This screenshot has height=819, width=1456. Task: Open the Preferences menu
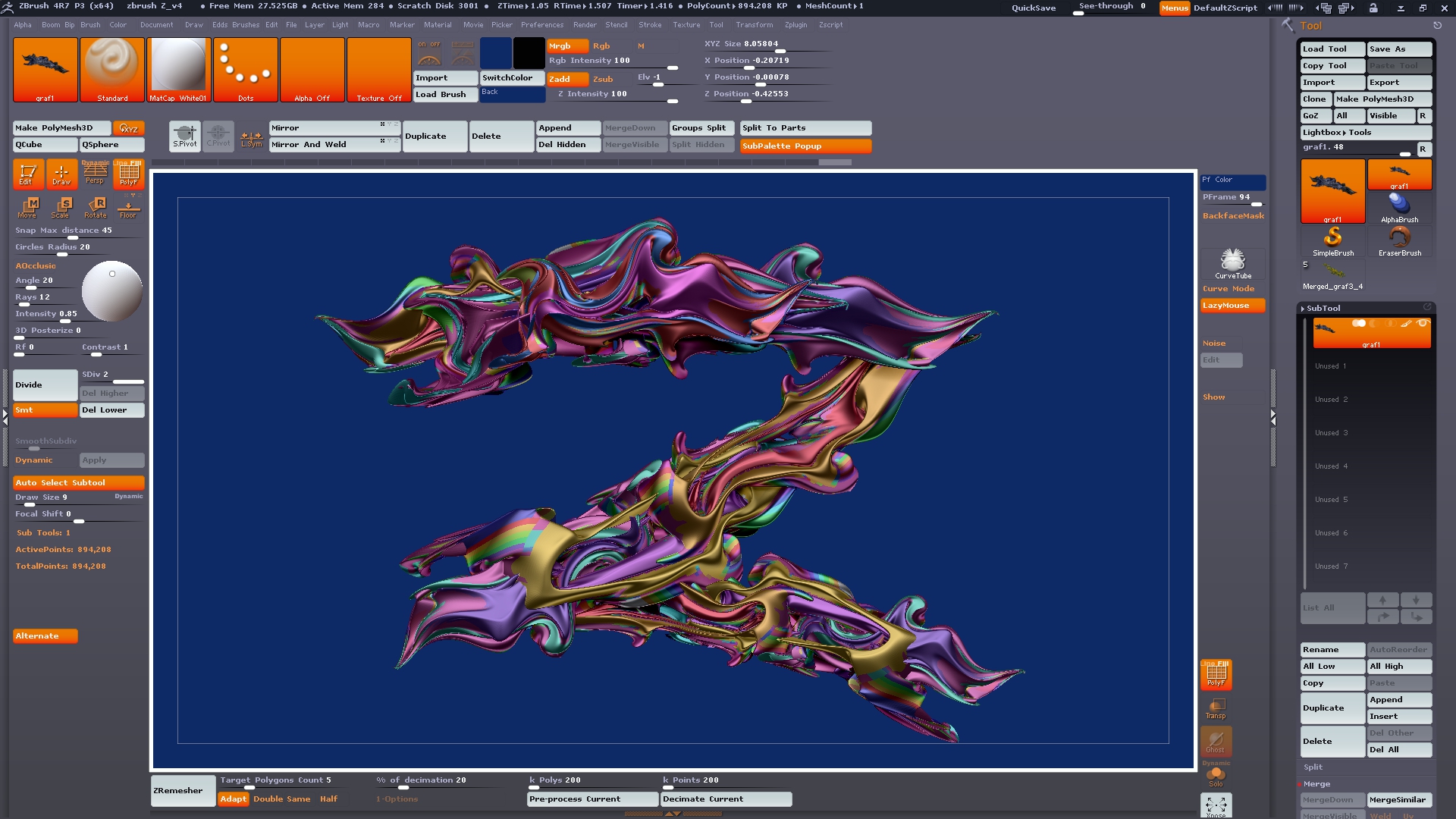coord(541,25)
